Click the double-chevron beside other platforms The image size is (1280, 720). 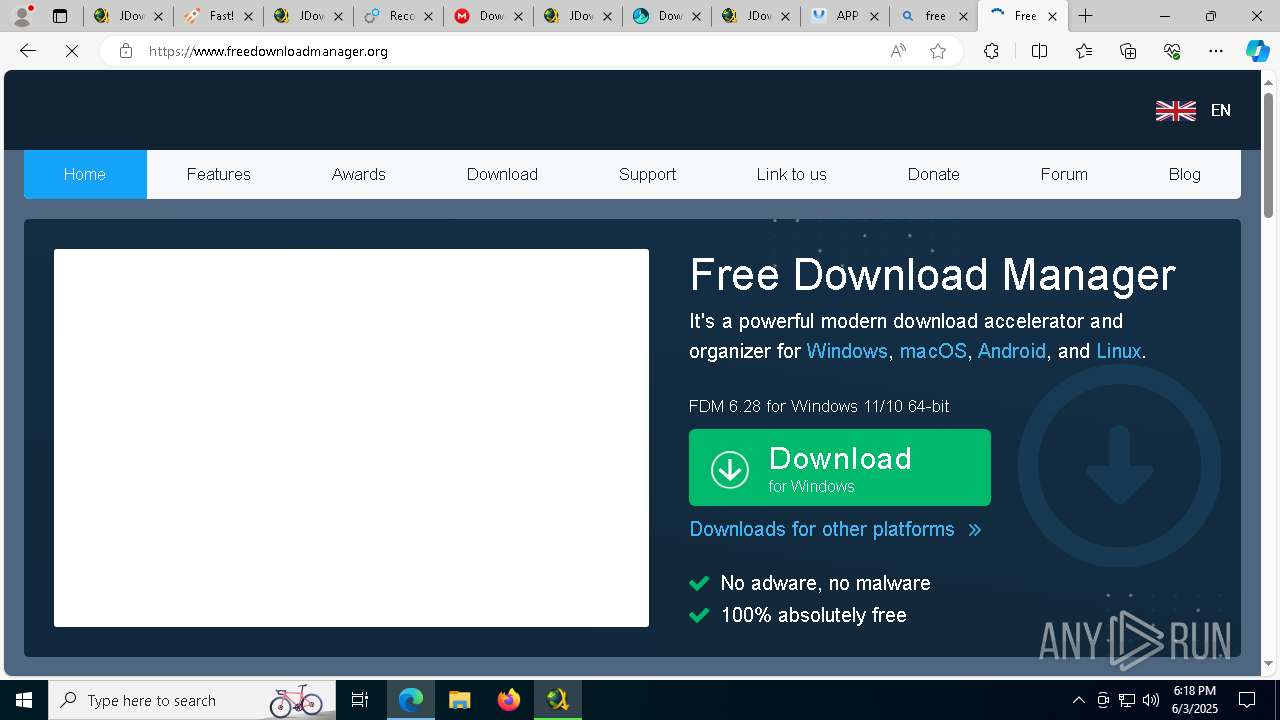point(975,530)
